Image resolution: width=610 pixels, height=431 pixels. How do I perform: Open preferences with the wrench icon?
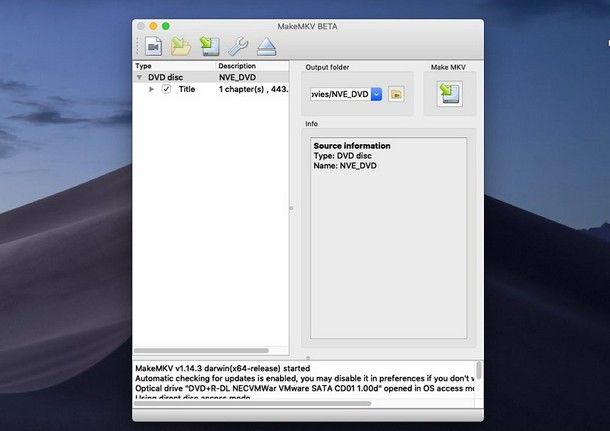(x=238, y=47)
